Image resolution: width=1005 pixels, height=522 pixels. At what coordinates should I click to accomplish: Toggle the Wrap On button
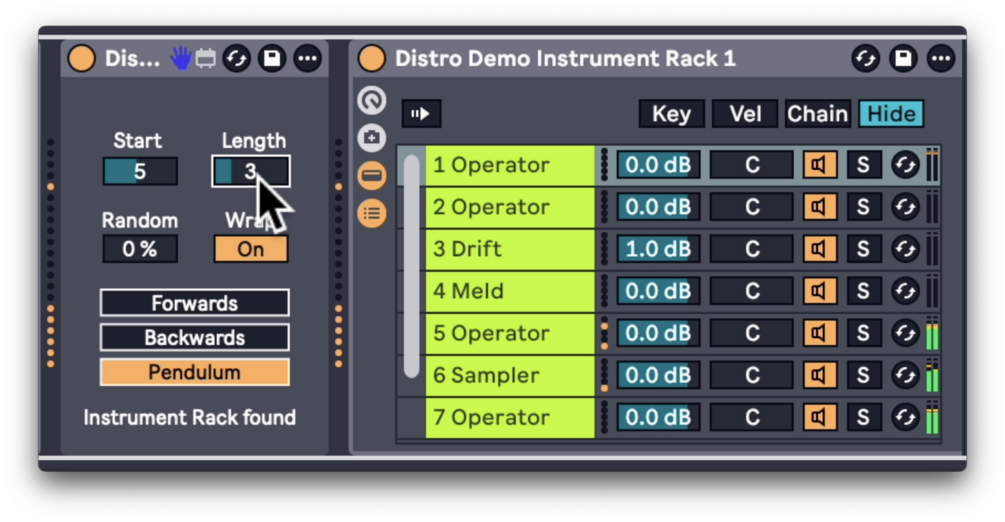(x=251, y=249)
